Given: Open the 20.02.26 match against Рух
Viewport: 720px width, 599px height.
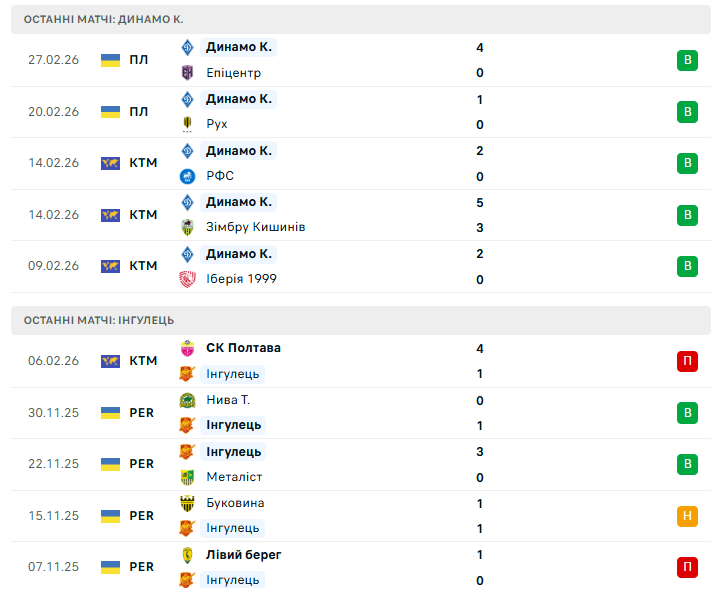Looking at the screenshot, I should point(360,112).
